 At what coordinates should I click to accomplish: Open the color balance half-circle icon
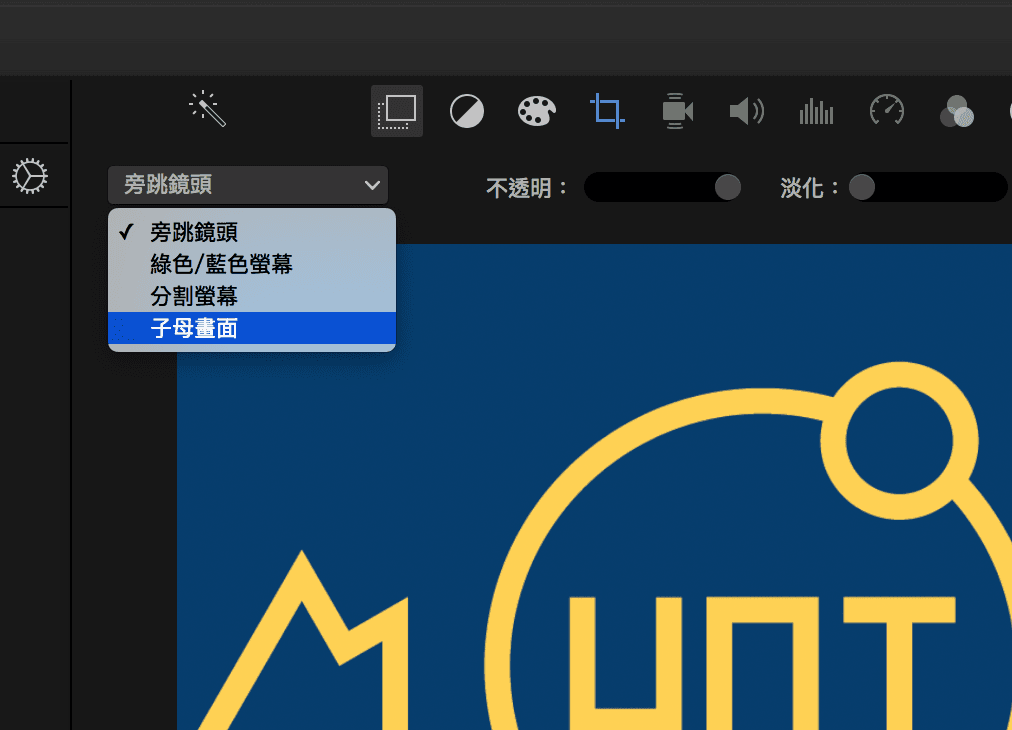(467, 111)
